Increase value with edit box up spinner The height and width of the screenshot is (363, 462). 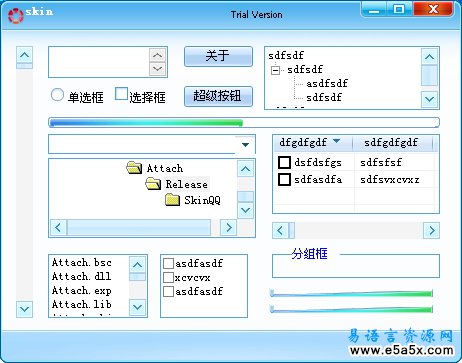157,55
